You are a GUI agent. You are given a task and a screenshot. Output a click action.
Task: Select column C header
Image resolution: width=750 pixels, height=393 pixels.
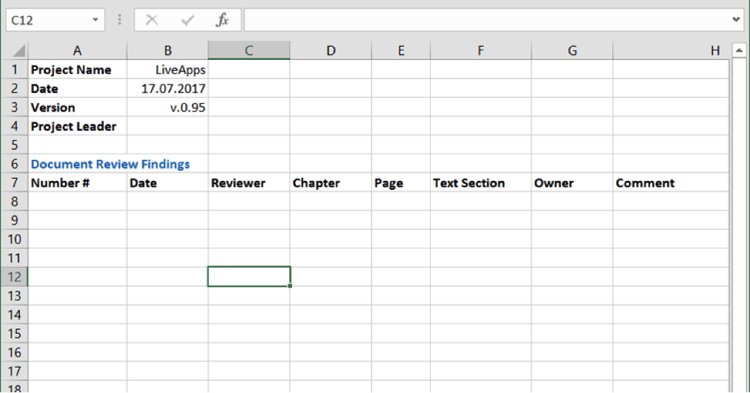click(x=249, y=50)
